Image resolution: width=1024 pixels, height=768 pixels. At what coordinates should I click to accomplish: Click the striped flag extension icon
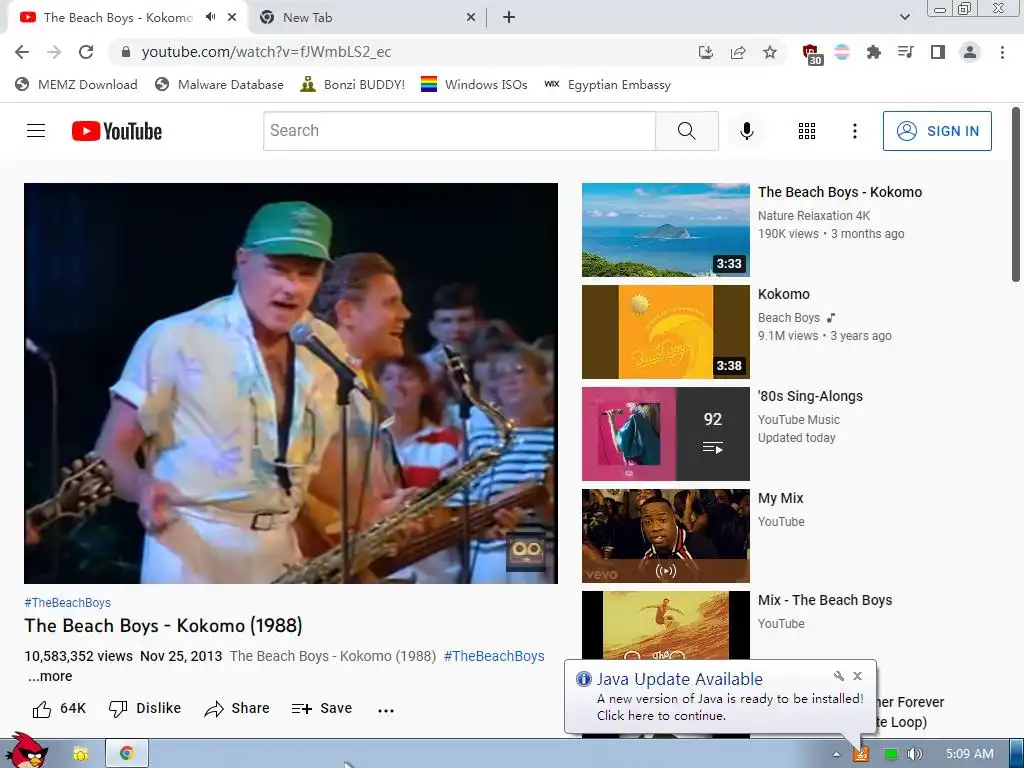(842, 52)
